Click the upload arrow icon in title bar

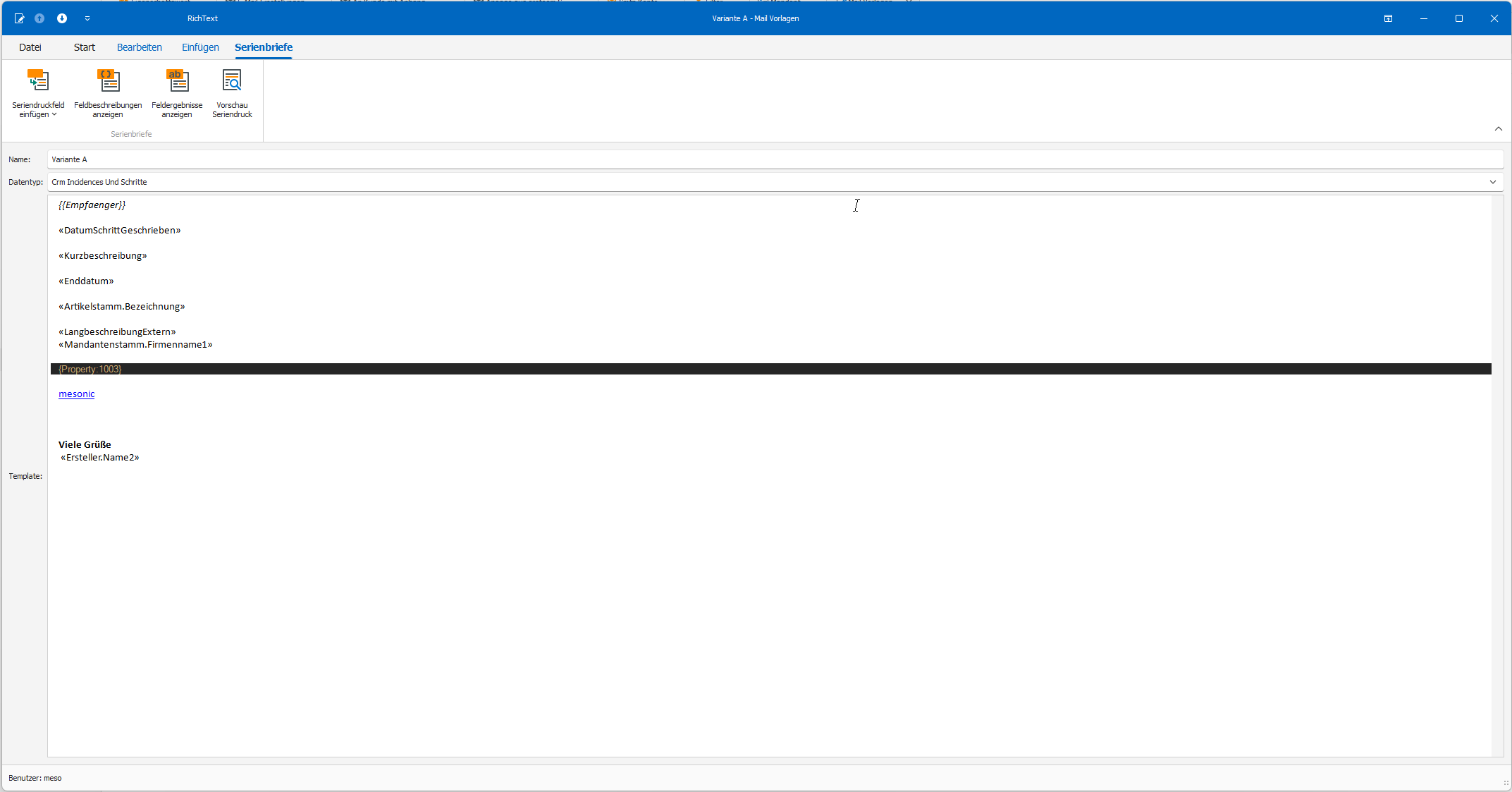39,18
